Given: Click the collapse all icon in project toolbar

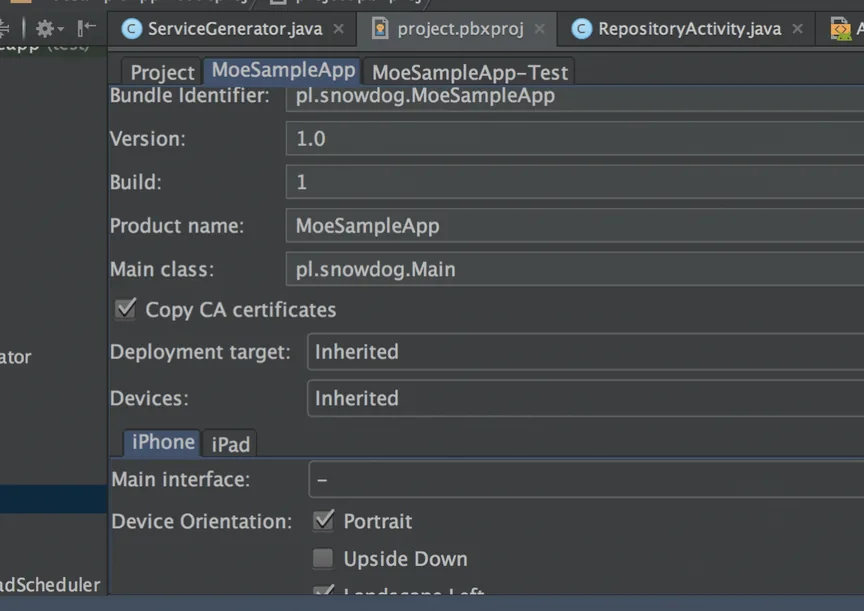Looking at the screenshot, I should pyautogui.click(x=4, y=28).
